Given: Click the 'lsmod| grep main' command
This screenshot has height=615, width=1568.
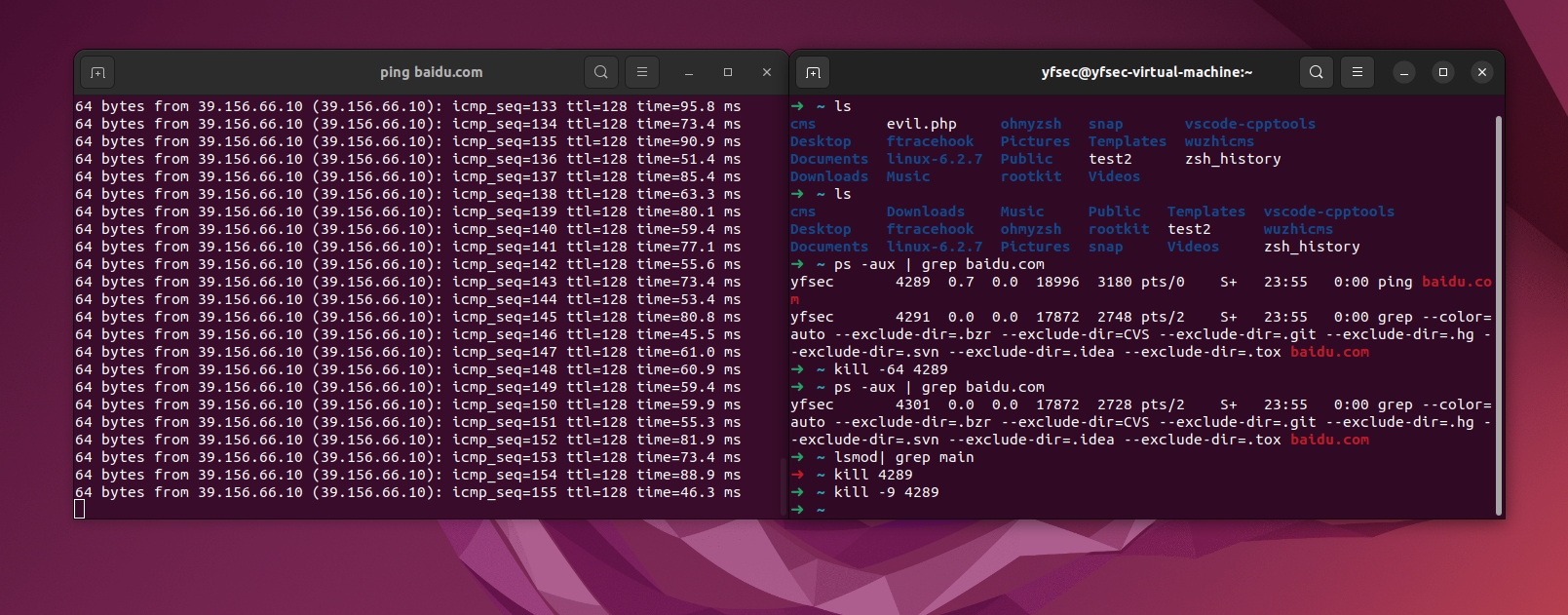Looking at the screenshot, I should pyautogui.click(x=904, y=457).
